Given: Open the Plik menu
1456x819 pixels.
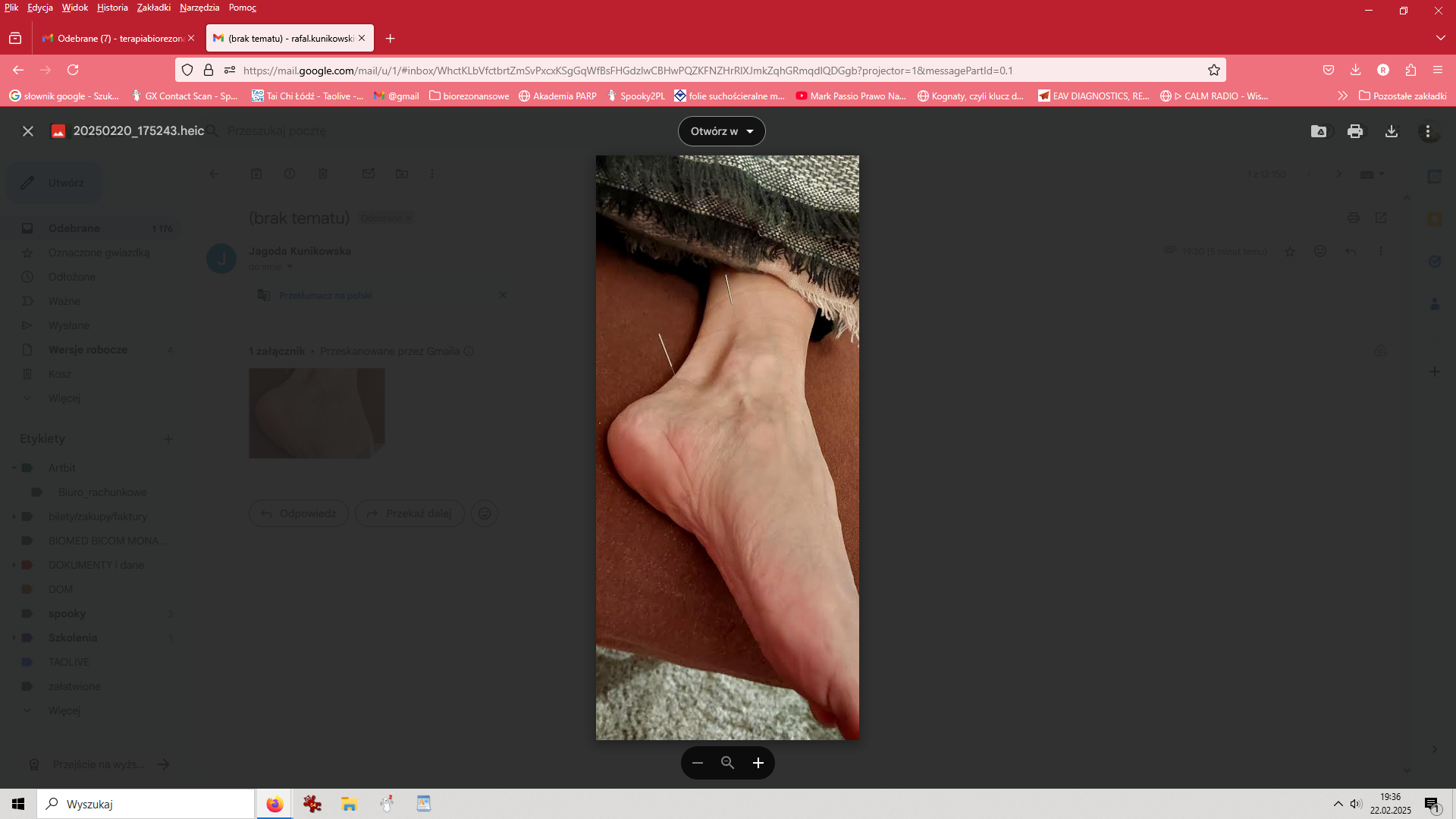Looking at the screenshot, I should coord(11,8).
